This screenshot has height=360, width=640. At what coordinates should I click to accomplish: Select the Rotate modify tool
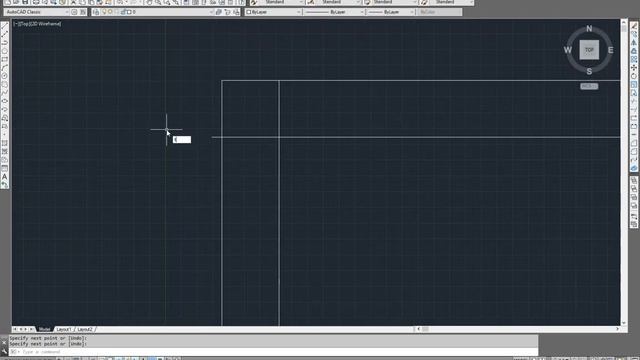click(x=634, y=76)
